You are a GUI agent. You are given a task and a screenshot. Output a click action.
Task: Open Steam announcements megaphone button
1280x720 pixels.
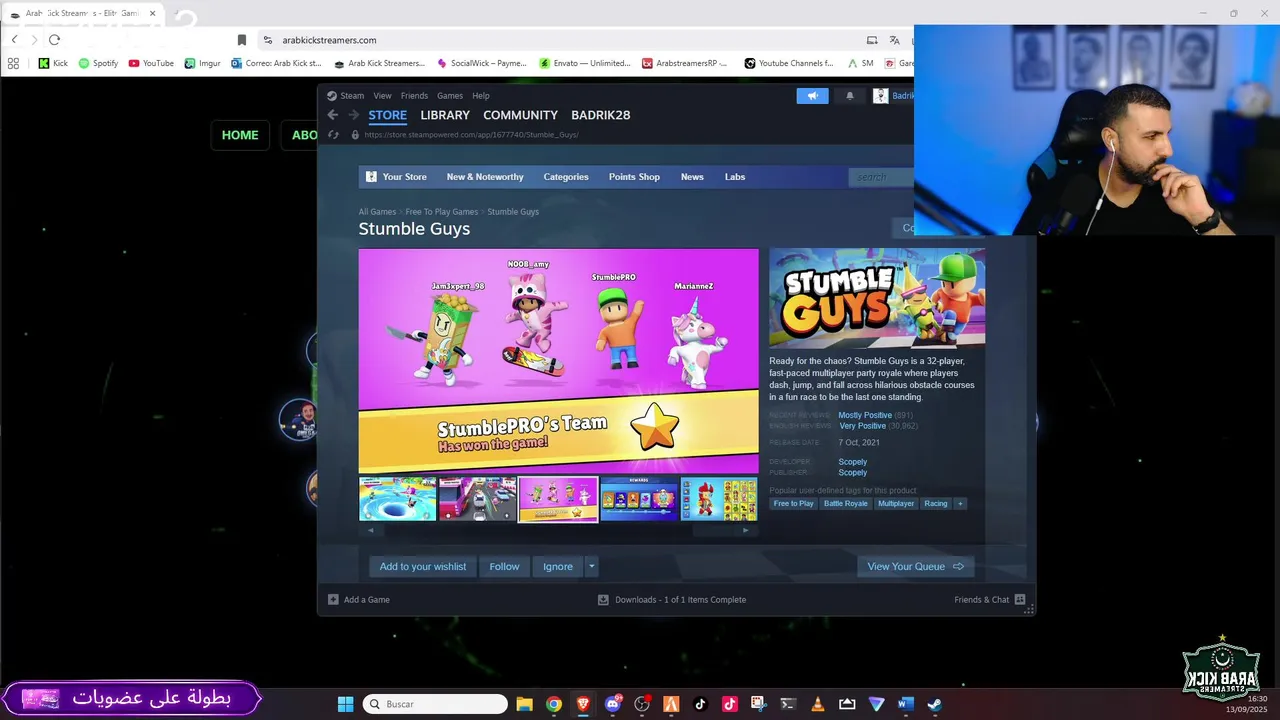coord(812,96)
